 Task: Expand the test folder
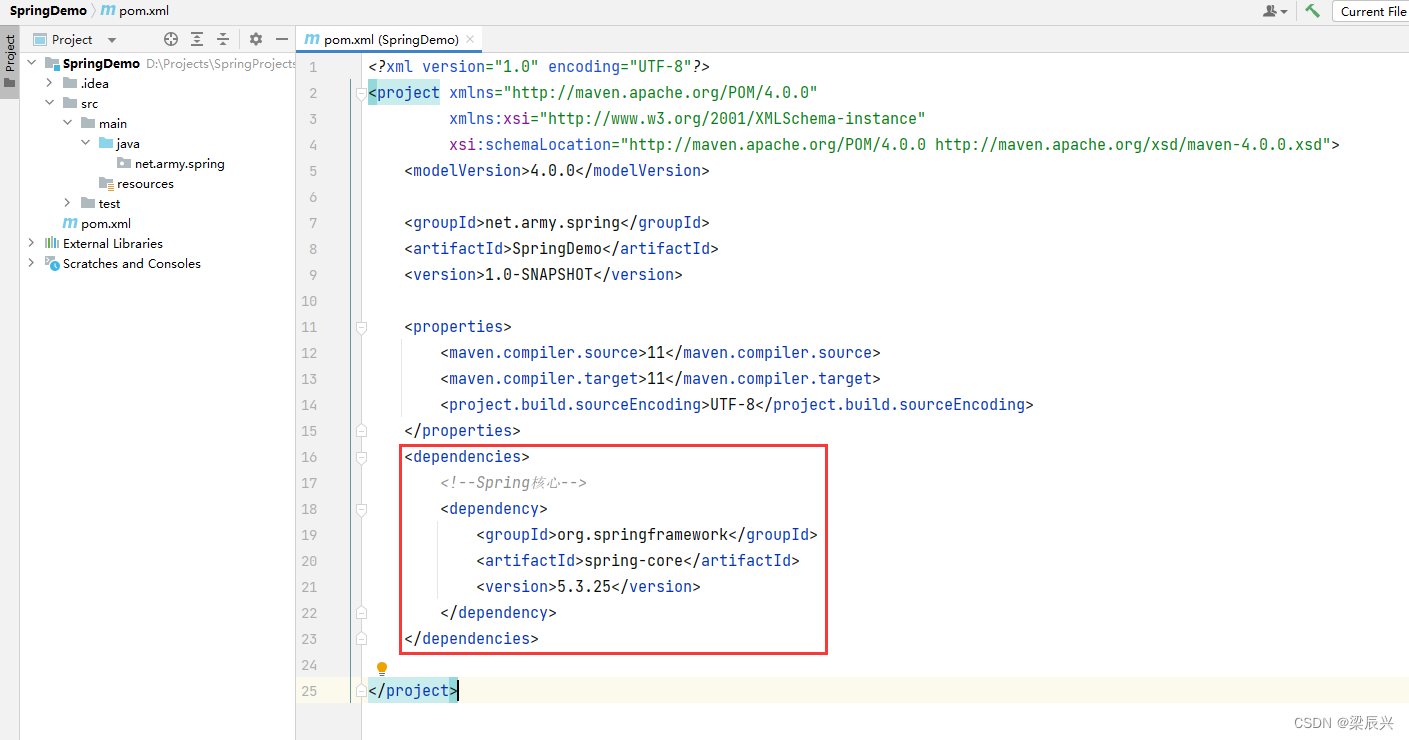[67, 203]
